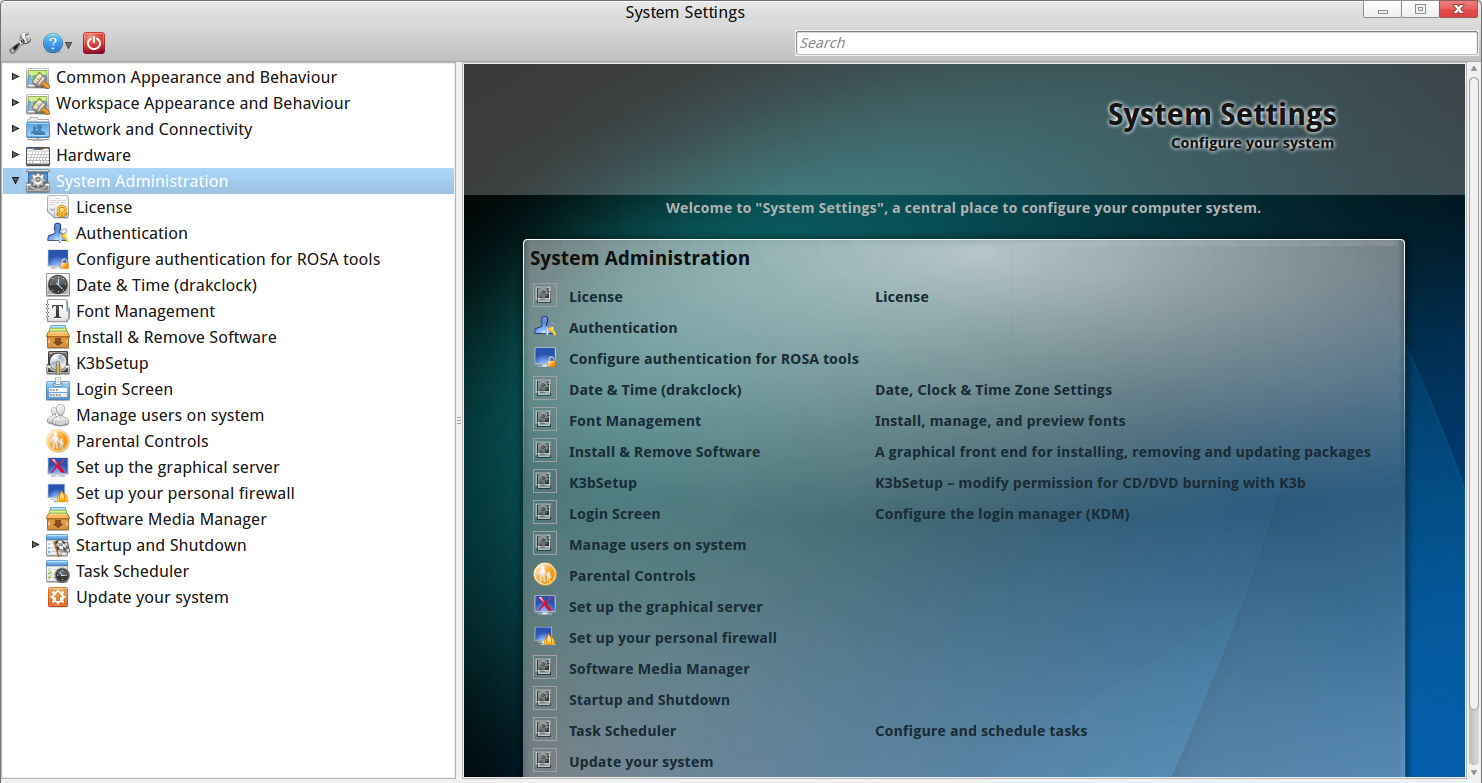
Task: Click the Update your system icon in sidebar
Action: [x=58, y=597]
